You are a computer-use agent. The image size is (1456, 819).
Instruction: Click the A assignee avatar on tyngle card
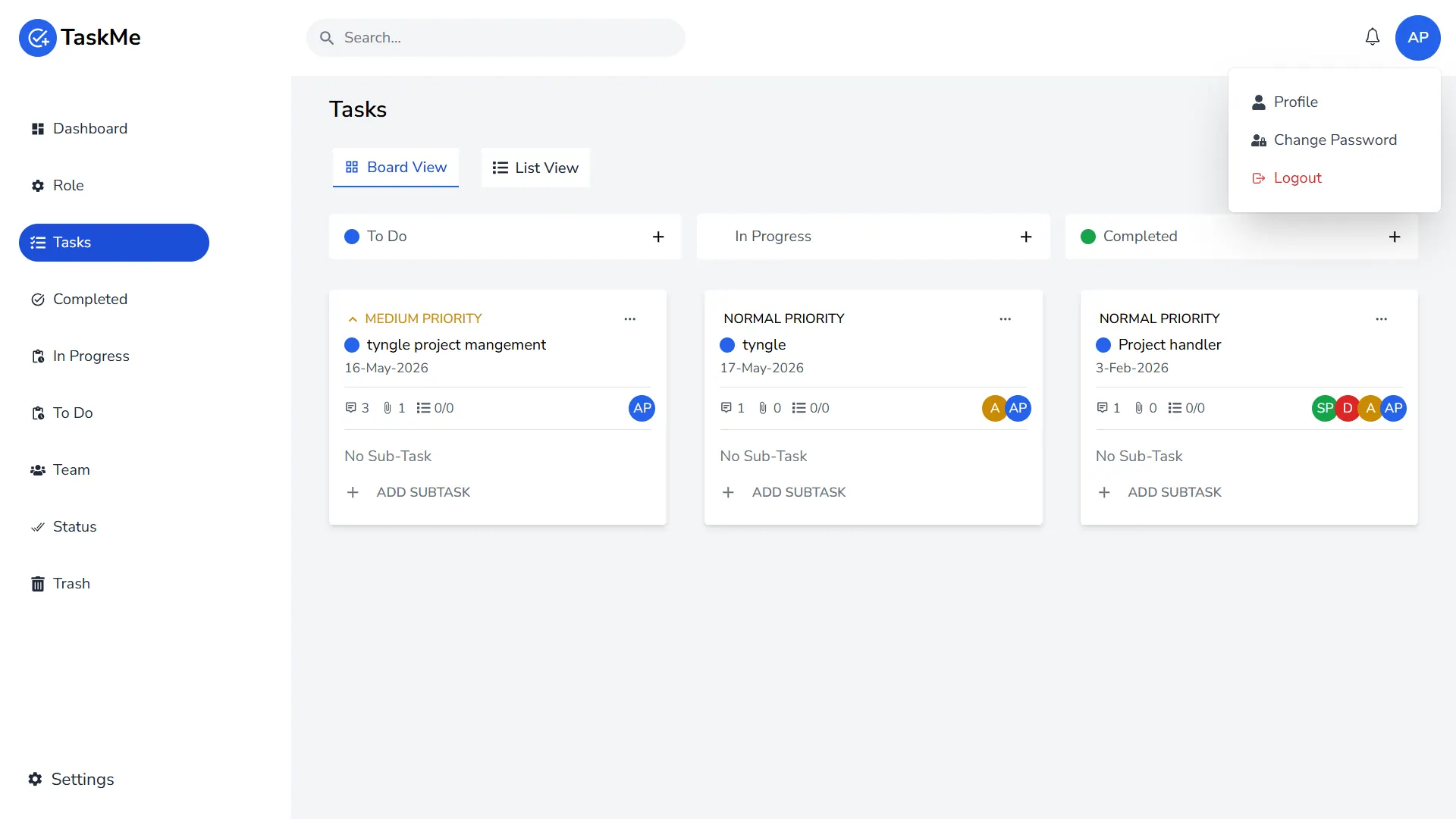[x=994, y=408]
